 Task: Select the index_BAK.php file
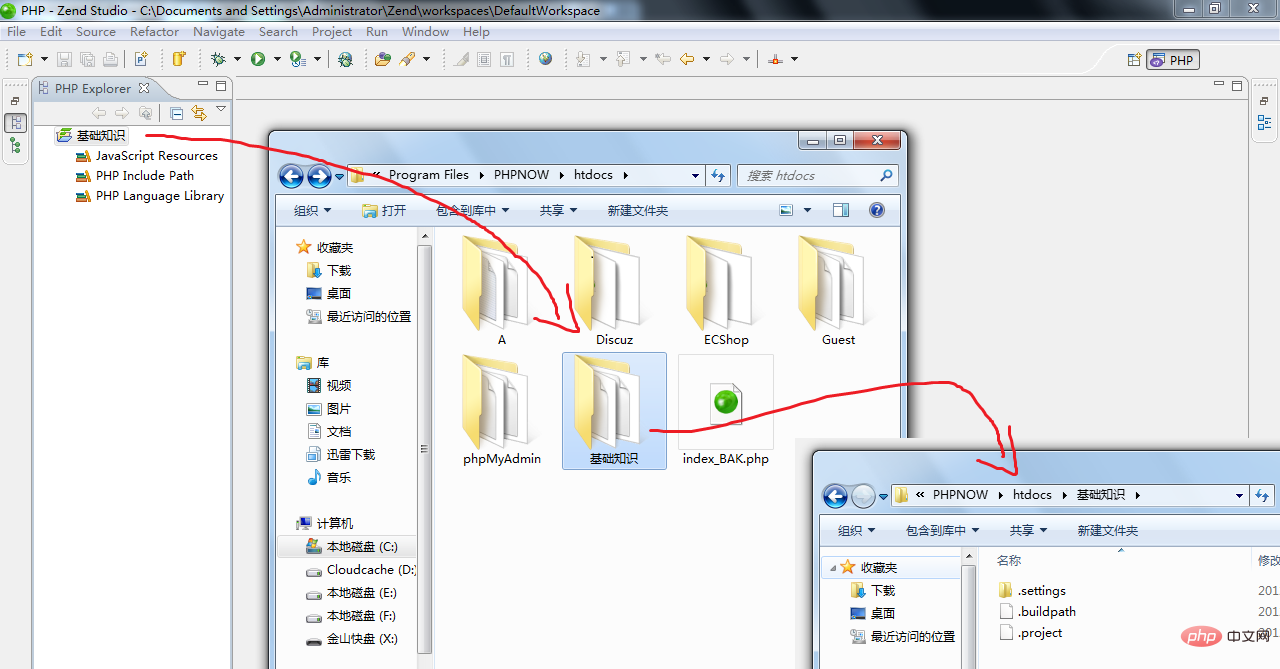tap(726, 411)
